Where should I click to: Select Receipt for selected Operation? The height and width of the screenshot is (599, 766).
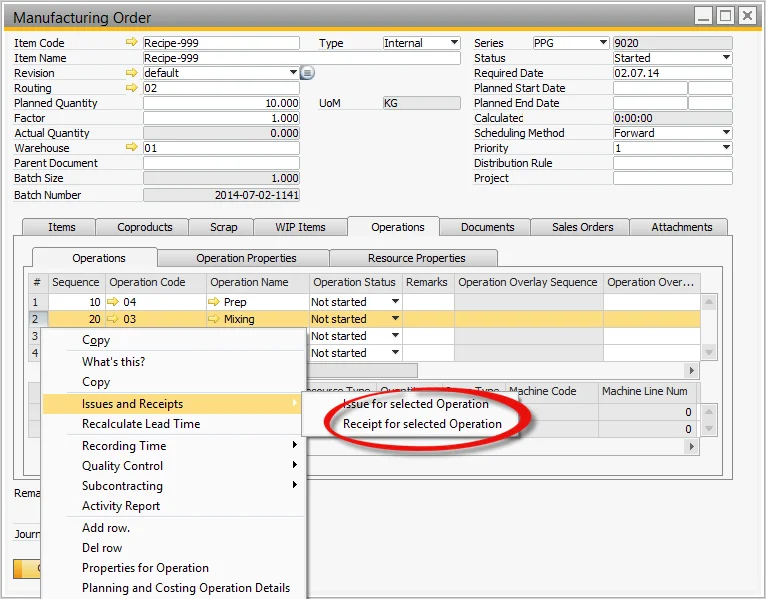click(422, 424)
